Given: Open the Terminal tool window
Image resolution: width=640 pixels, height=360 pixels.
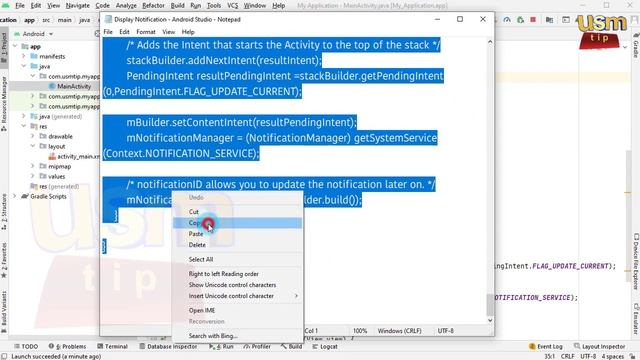Looking at the screenshot, I should click(x=113, y=347).
